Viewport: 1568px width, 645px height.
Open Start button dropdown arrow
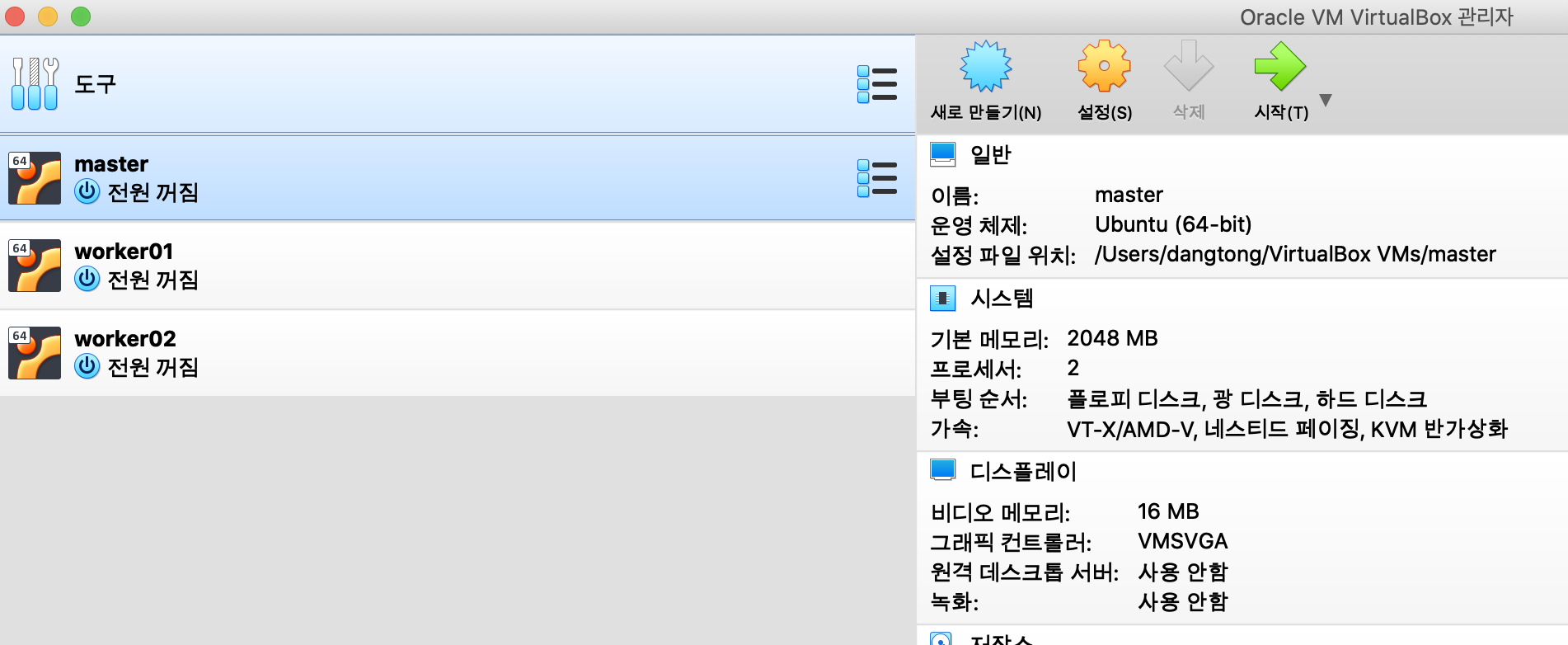[x=1326, y=100]
